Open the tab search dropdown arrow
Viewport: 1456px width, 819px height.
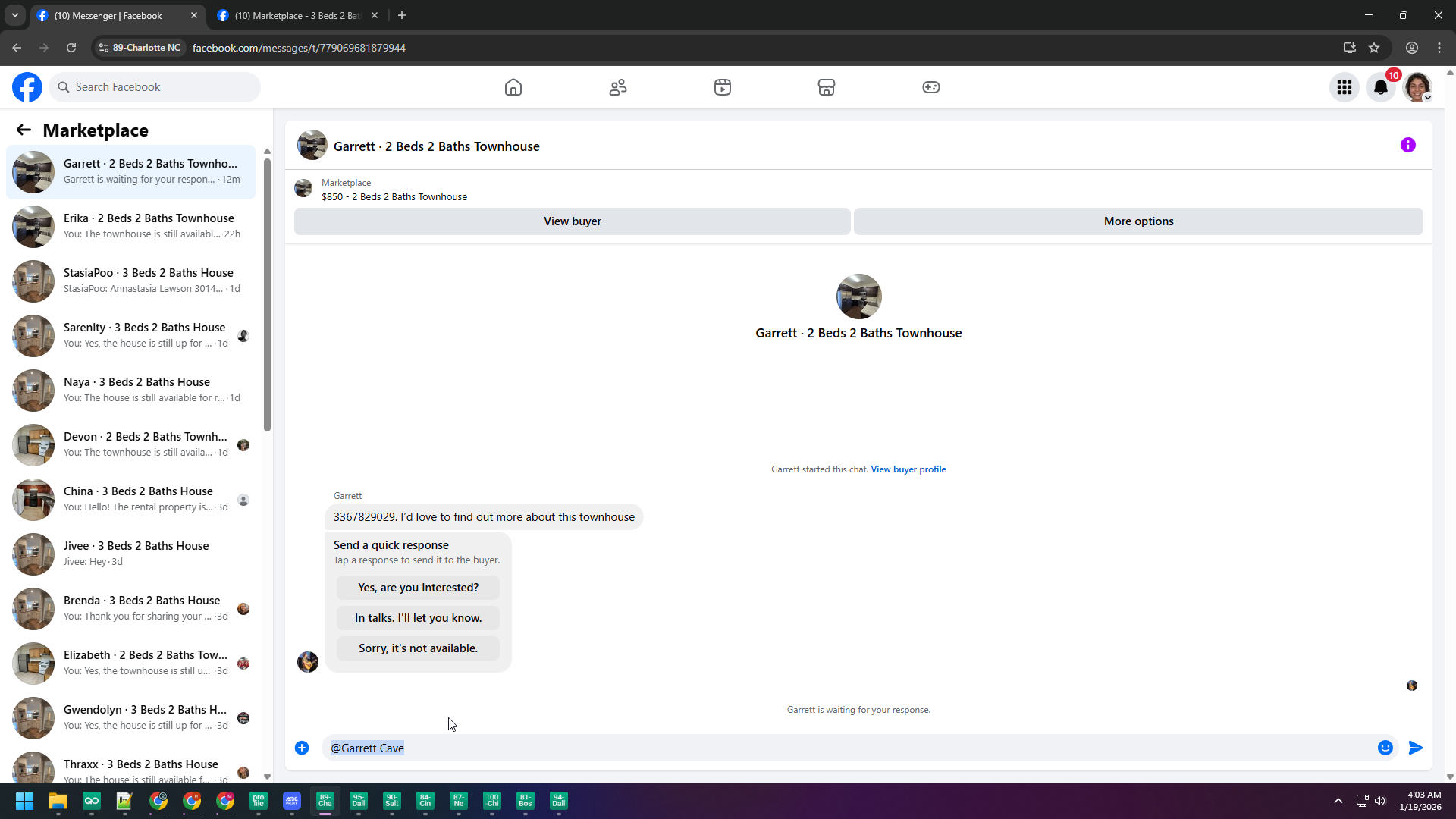pyautogui.click(x=15, y=16)
